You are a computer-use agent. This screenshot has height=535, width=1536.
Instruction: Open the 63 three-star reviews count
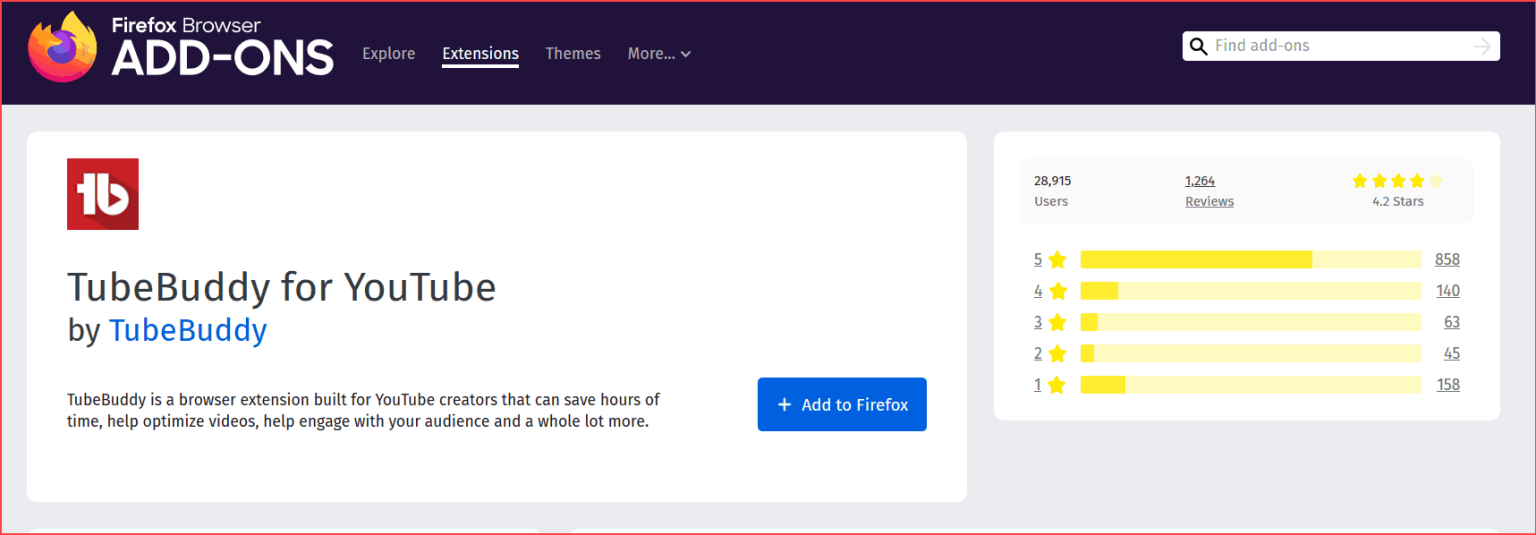click(1452, 322)
